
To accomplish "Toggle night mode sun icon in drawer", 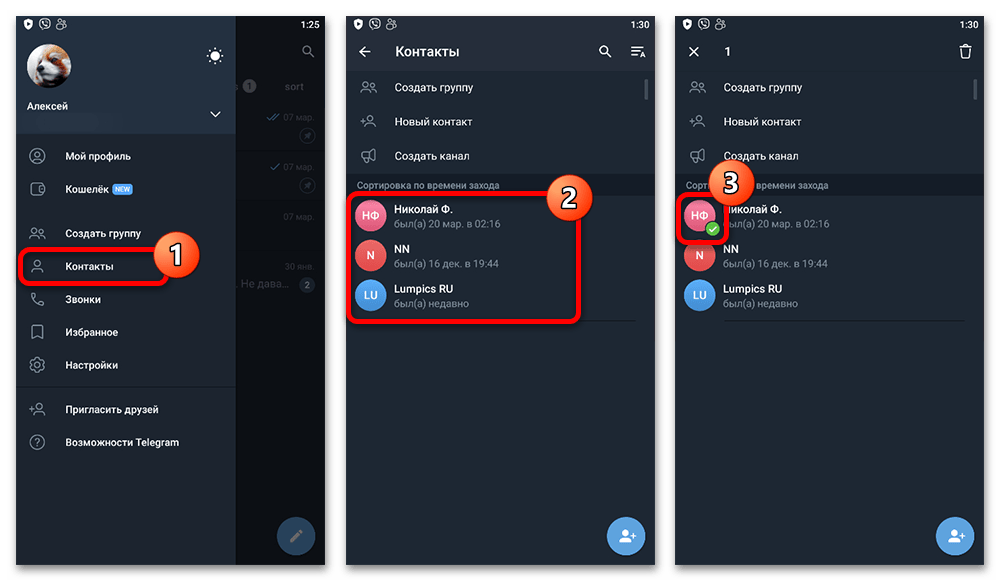I will pos(215,56).
